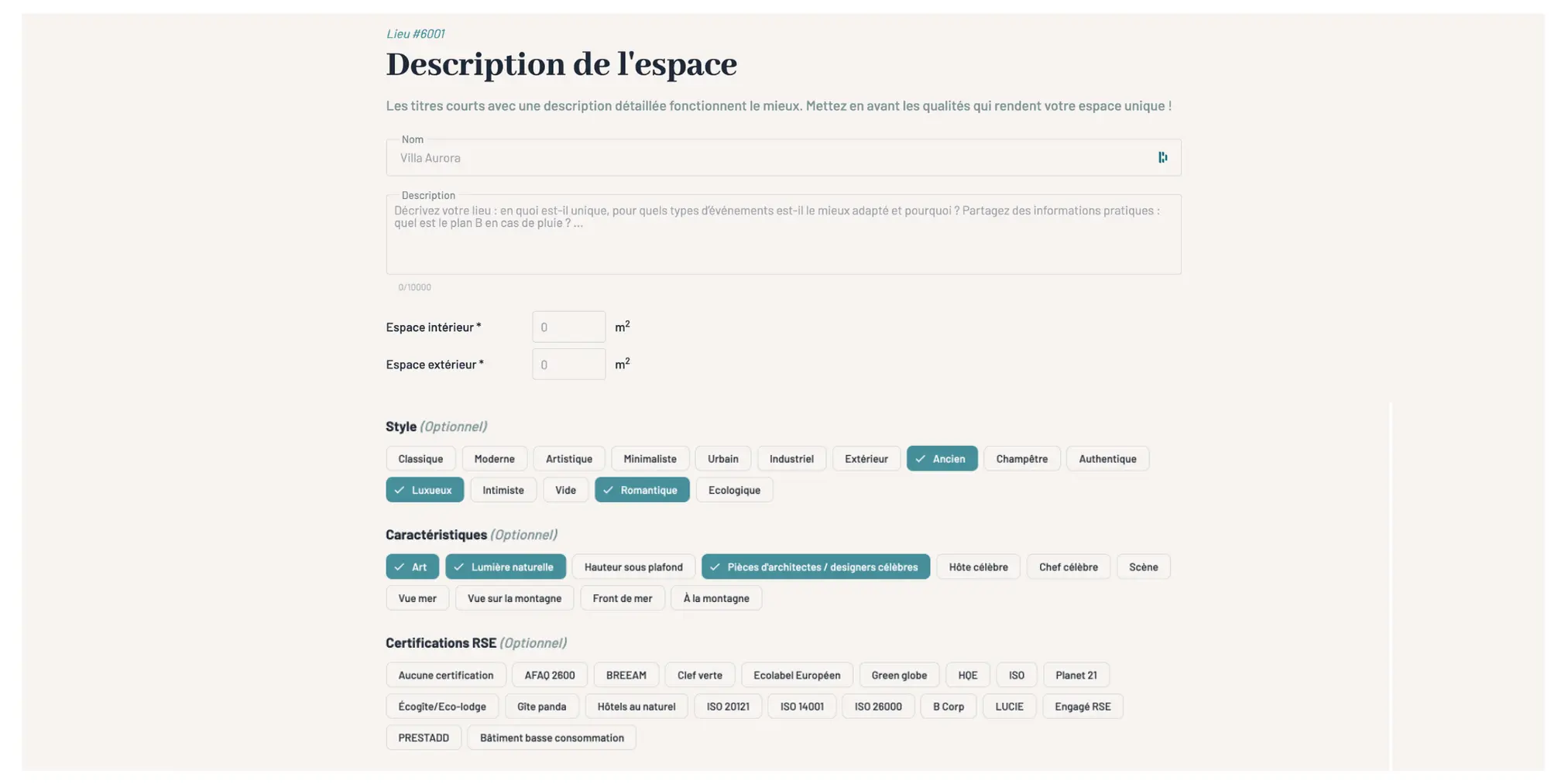Untoggle the Luxueux style chip
Image resolution: width=1568 pixels, height=784 pixels.
pos(424,490)
